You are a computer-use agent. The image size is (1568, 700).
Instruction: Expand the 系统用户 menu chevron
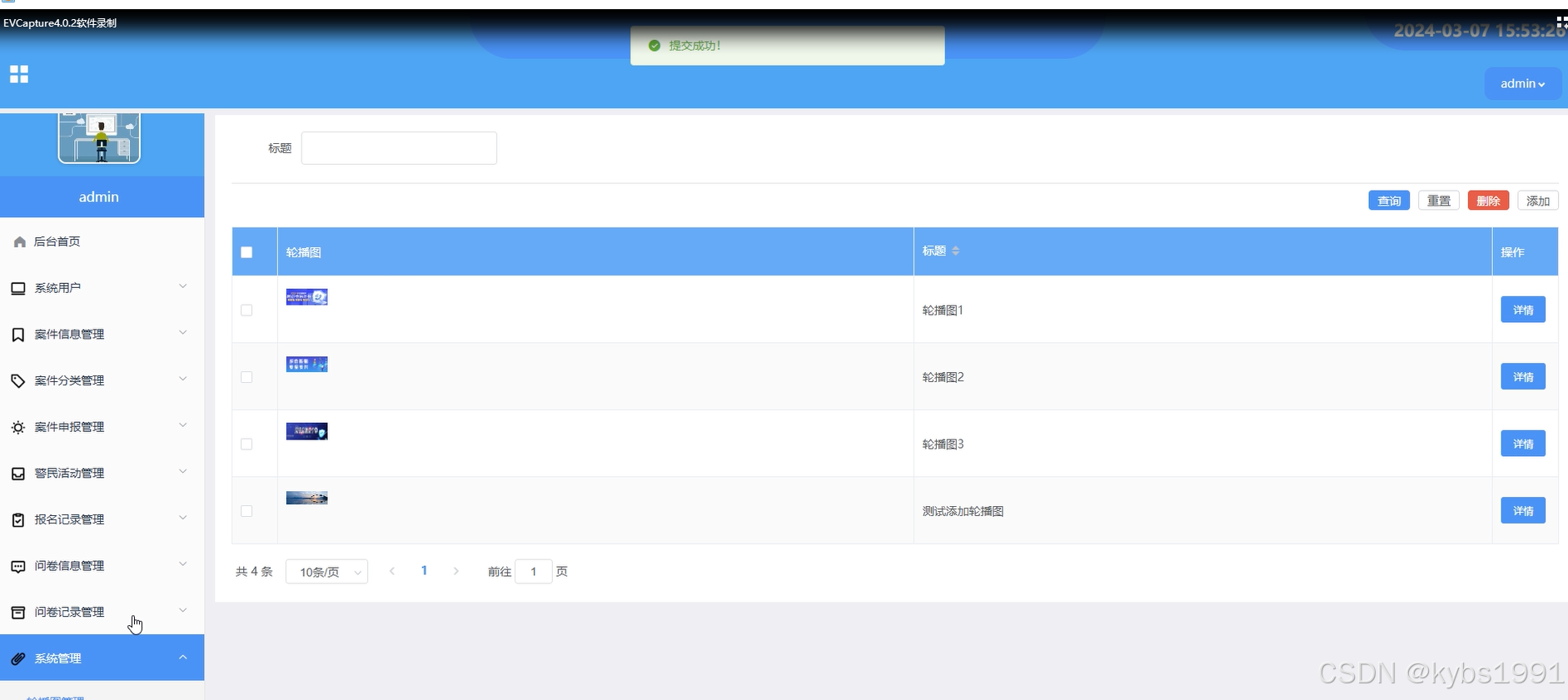183,286
